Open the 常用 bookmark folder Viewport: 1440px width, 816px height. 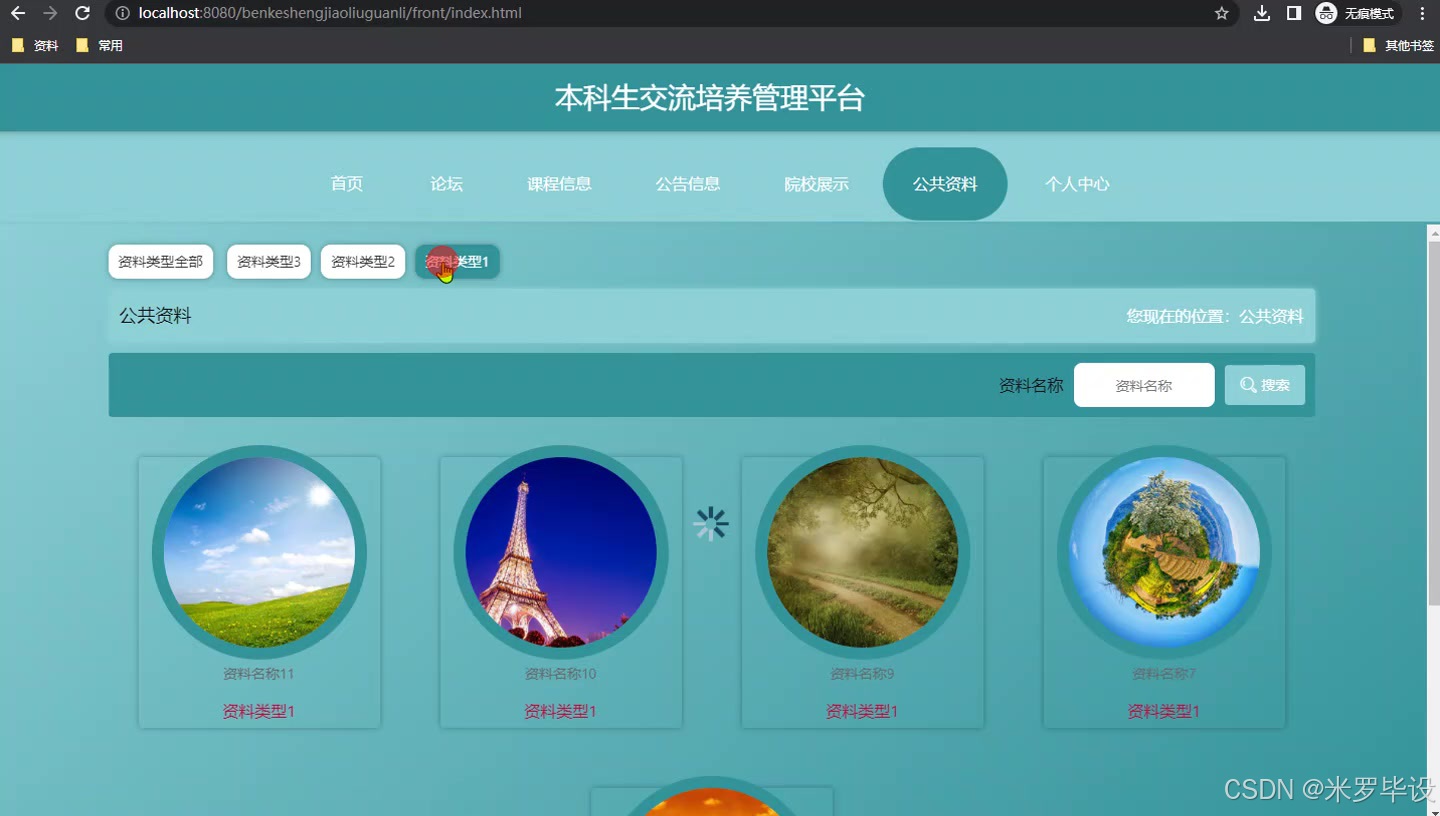point(99,45)
